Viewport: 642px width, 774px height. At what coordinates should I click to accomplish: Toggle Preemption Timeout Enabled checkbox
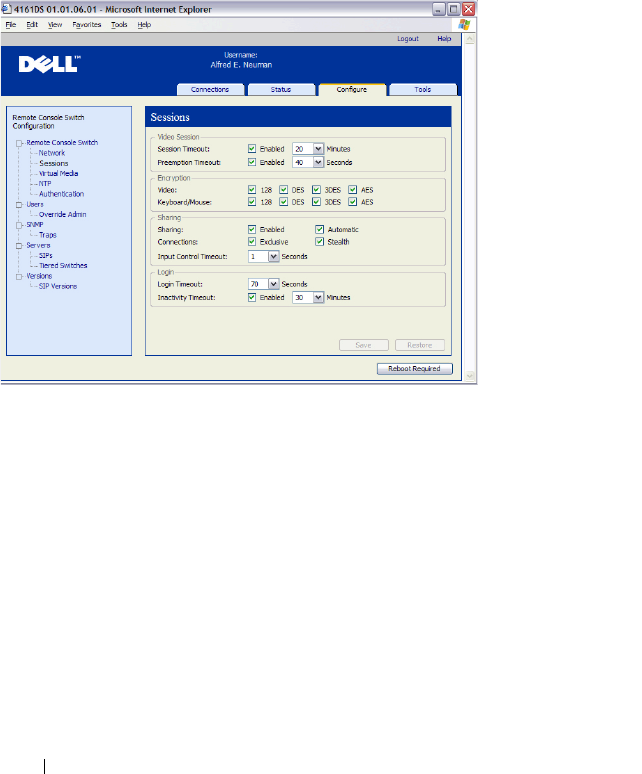tap(252, 162)
